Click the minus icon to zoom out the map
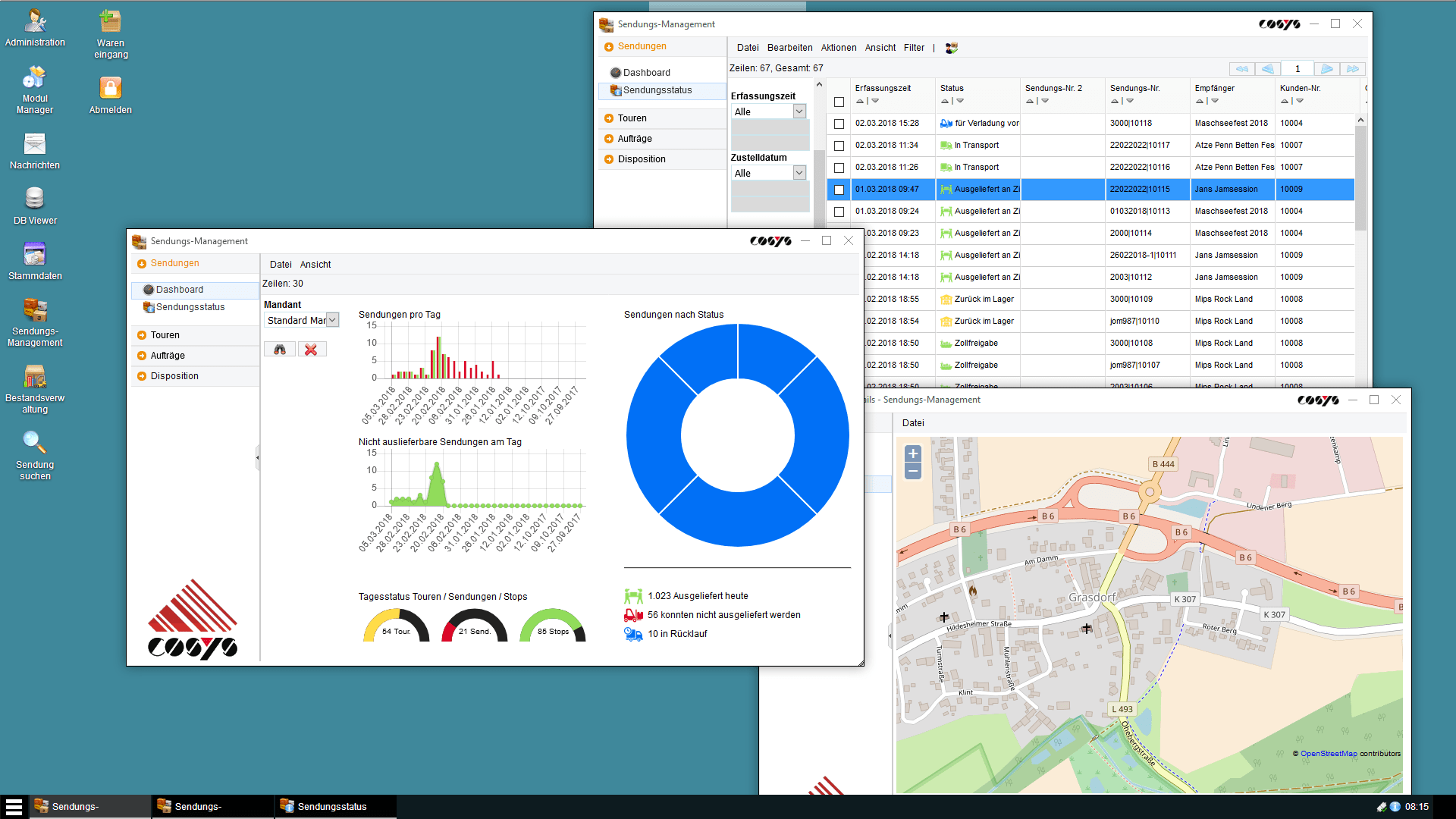This screenshot has width=1456, height=819. (912, 470)
